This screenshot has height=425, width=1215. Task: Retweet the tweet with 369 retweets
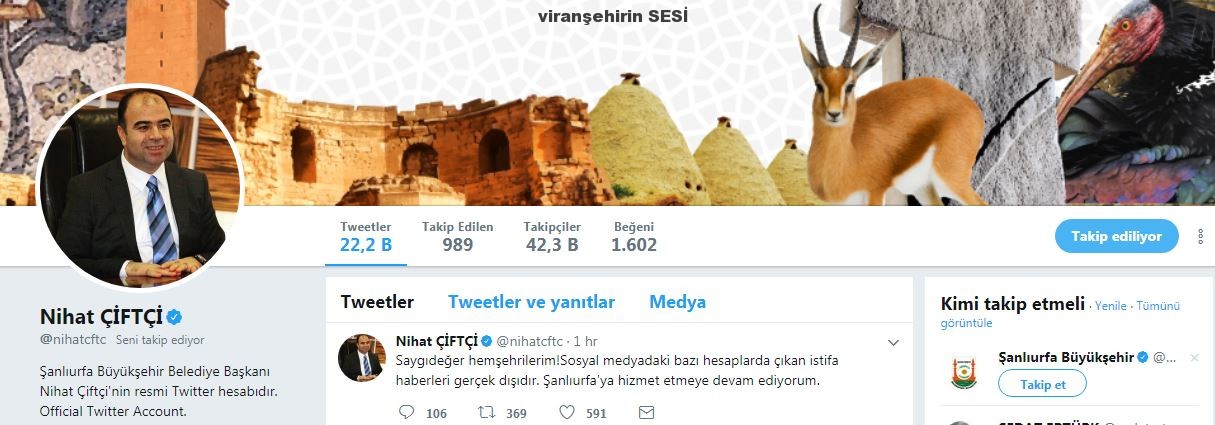click(x=487, y=412)
